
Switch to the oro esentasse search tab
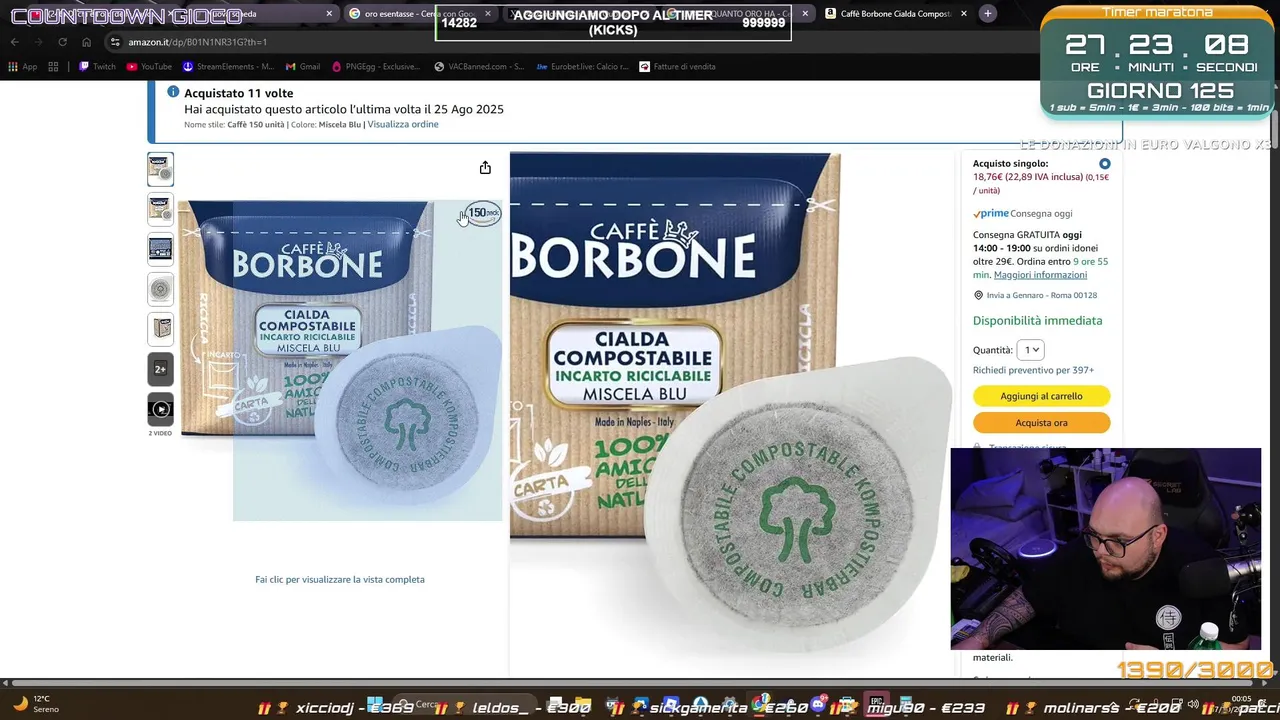click(x=418, y=14)
